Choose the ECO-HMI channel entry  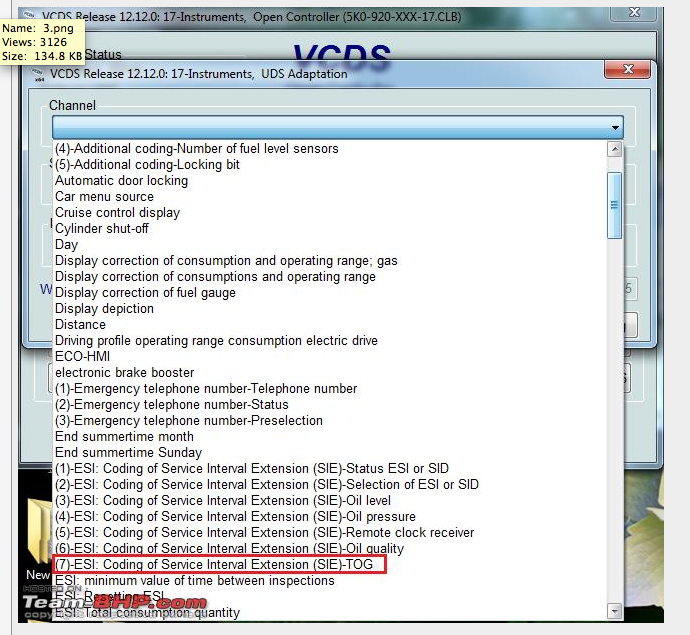pyautogui.click(x=82, y=357)
